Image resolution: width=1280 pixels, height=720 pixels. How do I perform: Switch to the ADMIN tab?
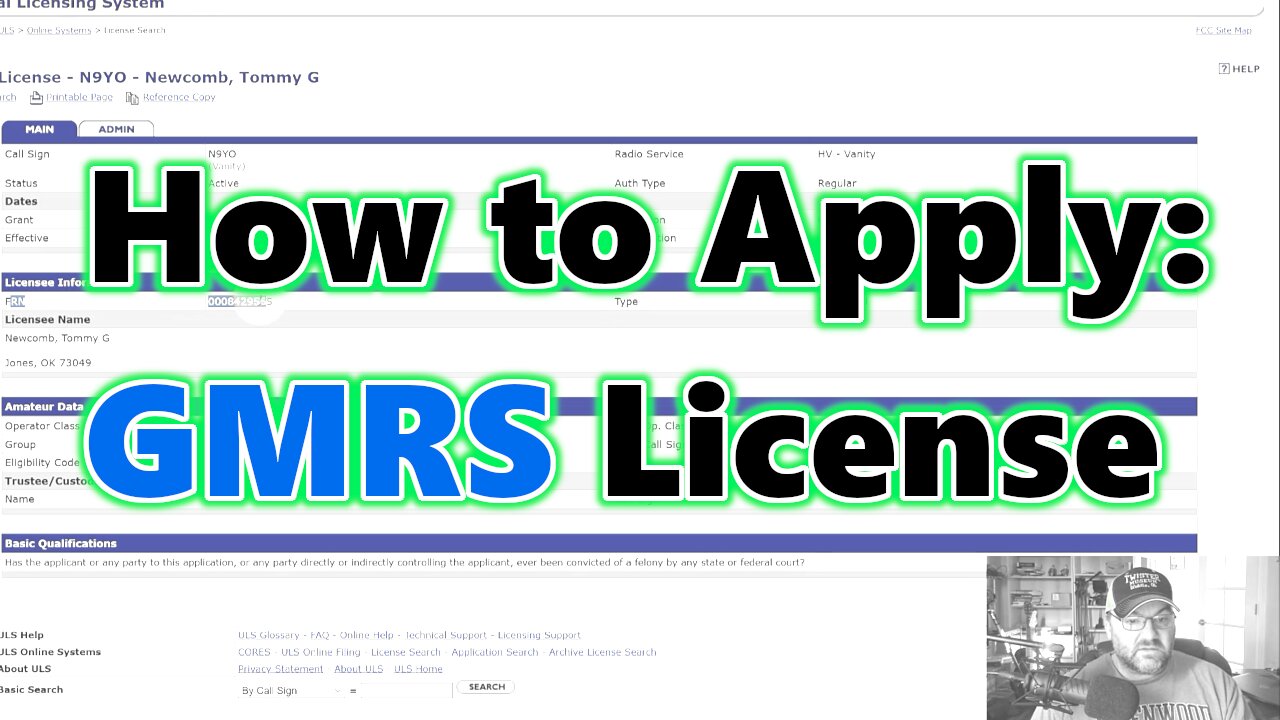[116, 129]
